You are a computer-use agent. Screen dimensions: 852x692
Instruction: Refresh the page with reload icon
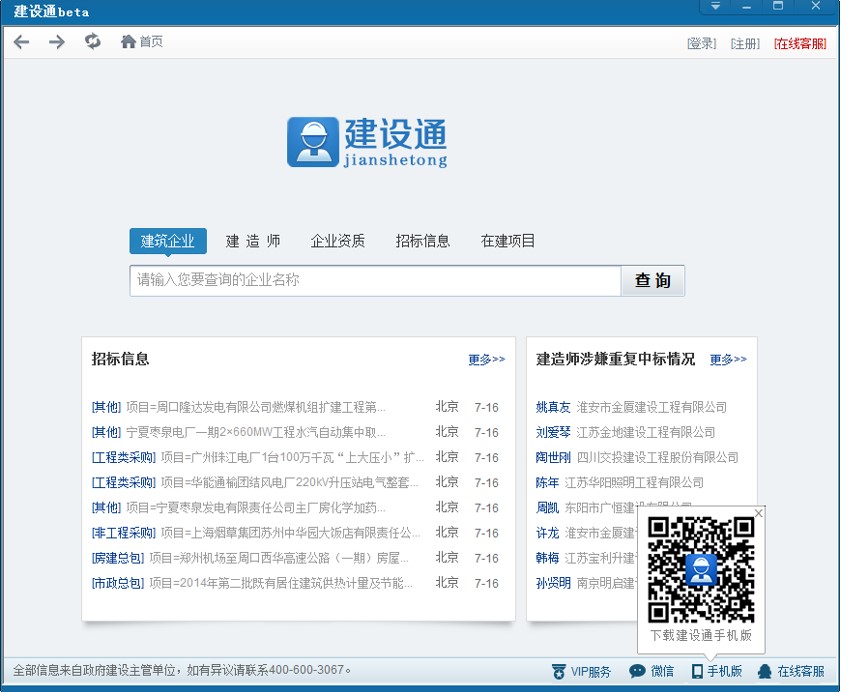point(93,41)
